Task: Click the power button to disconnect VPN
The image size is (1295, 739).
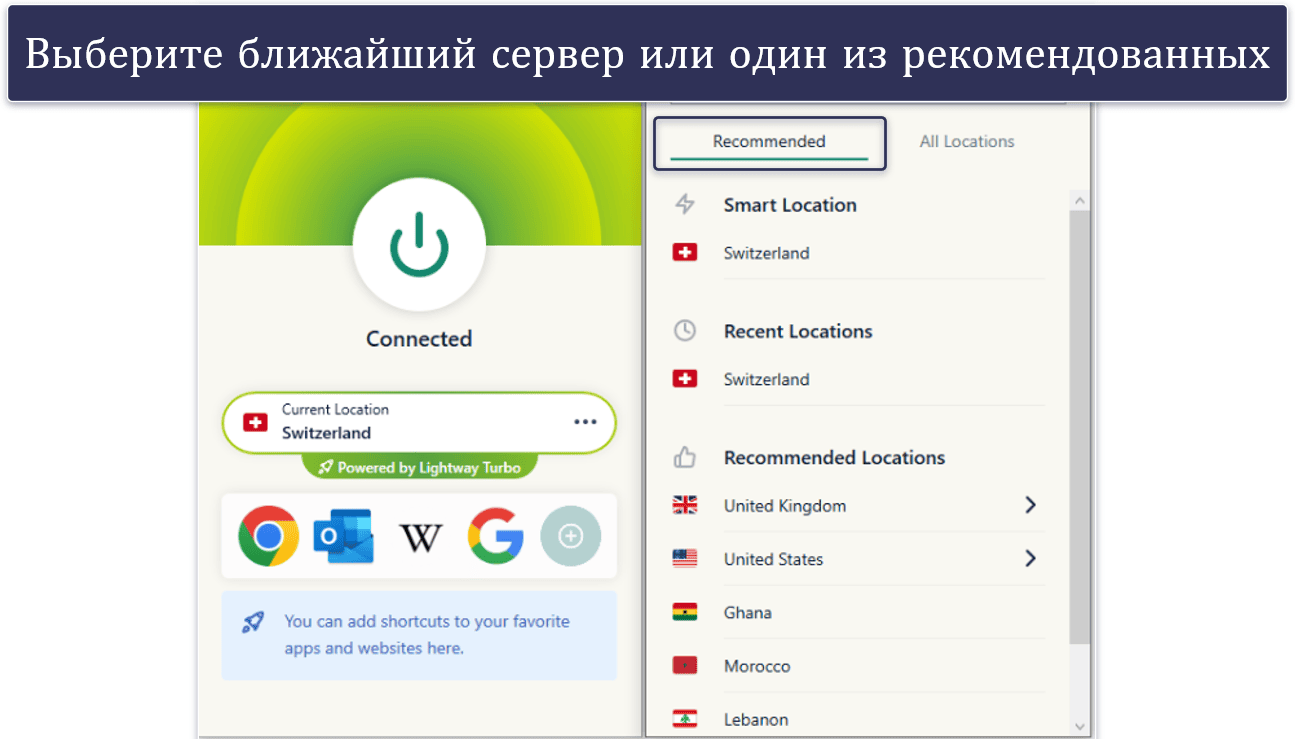Action: click(419, 243)
